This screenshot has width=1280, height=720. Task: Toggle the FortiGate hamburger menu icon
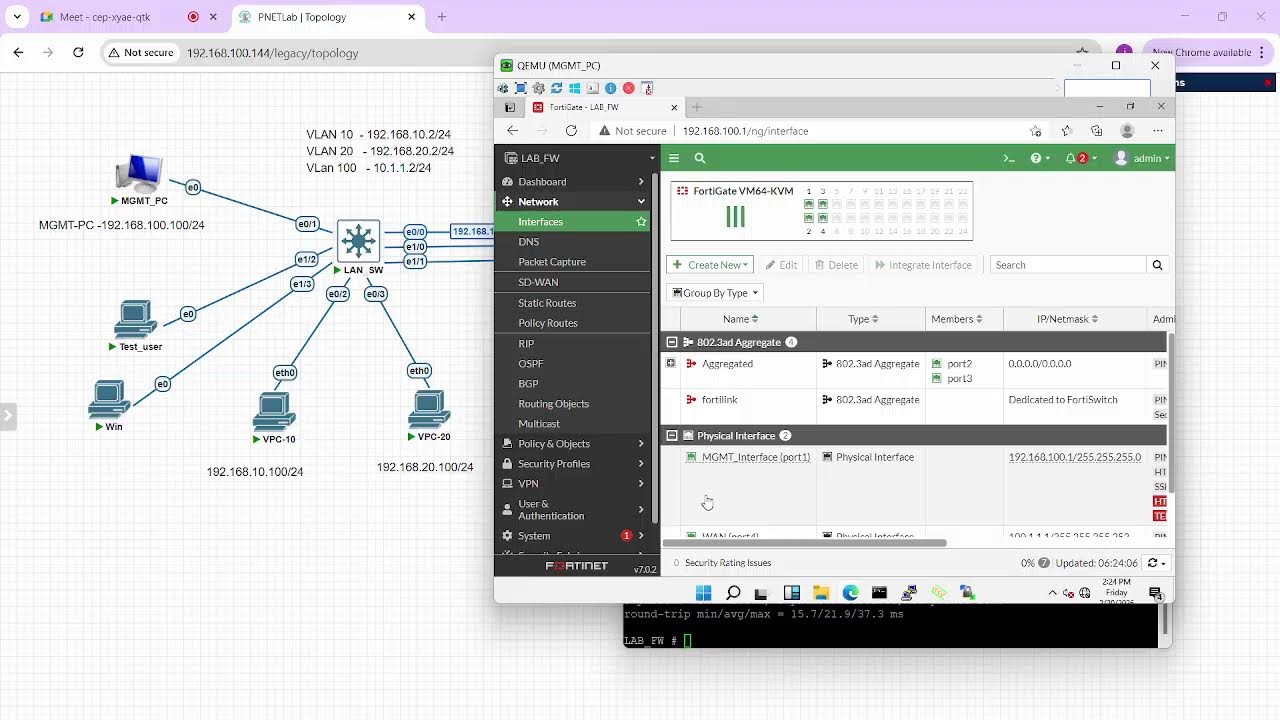tap(674, 158)
